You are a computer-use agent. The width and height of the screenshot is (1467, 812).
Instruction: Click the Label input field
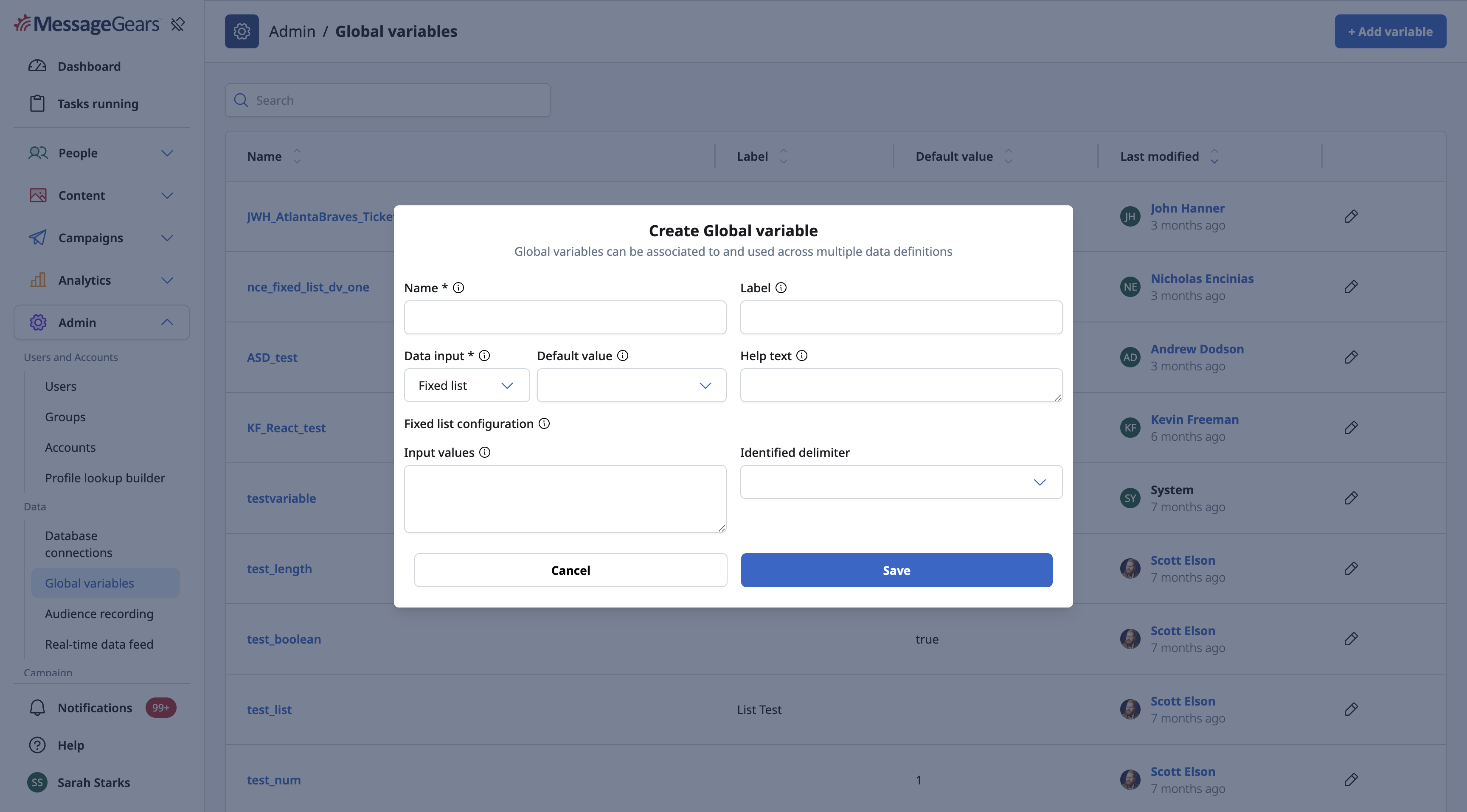point(901,317)
